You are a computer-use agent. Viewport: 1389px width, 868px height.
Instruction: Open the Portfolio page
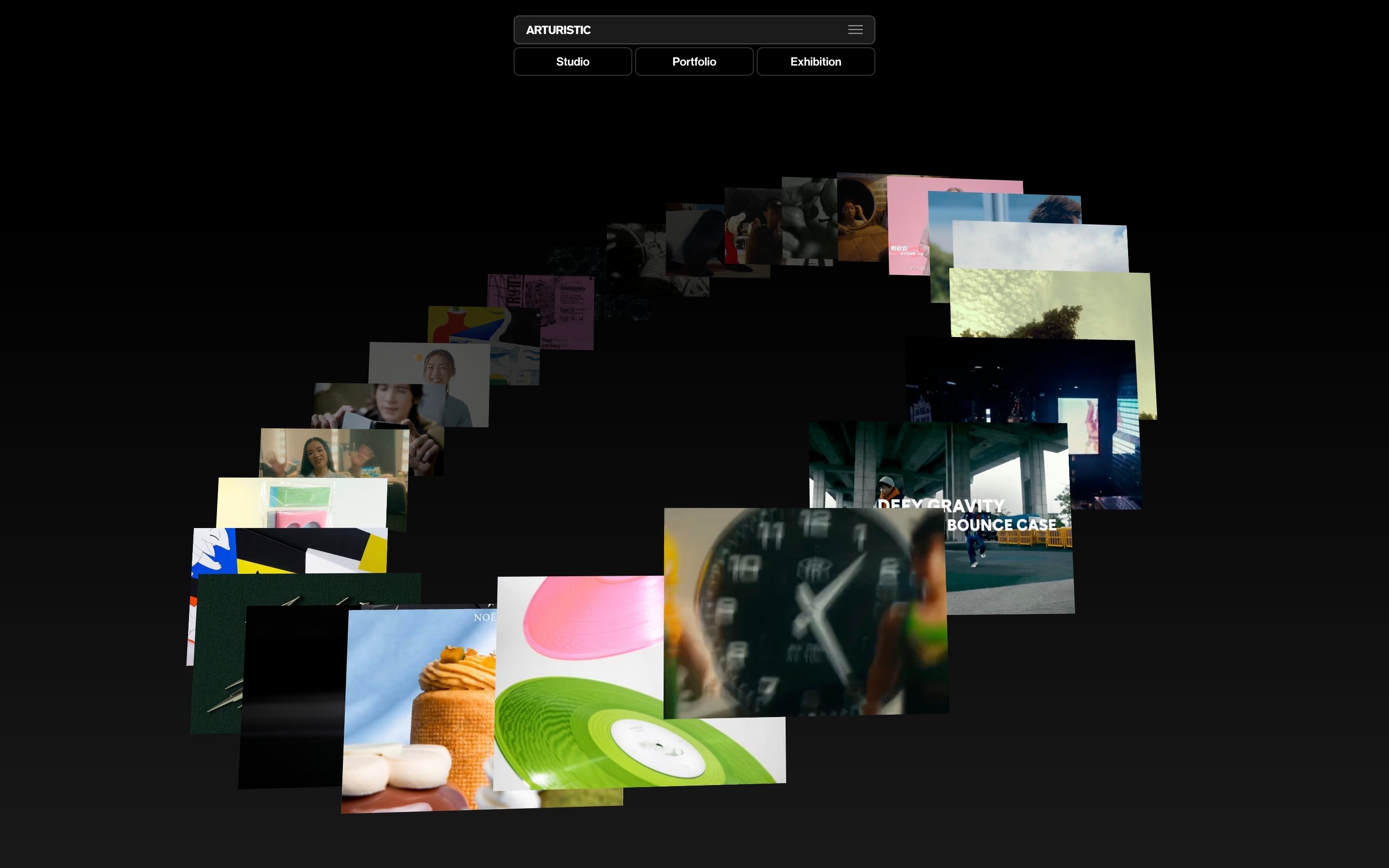click(694, 61)
